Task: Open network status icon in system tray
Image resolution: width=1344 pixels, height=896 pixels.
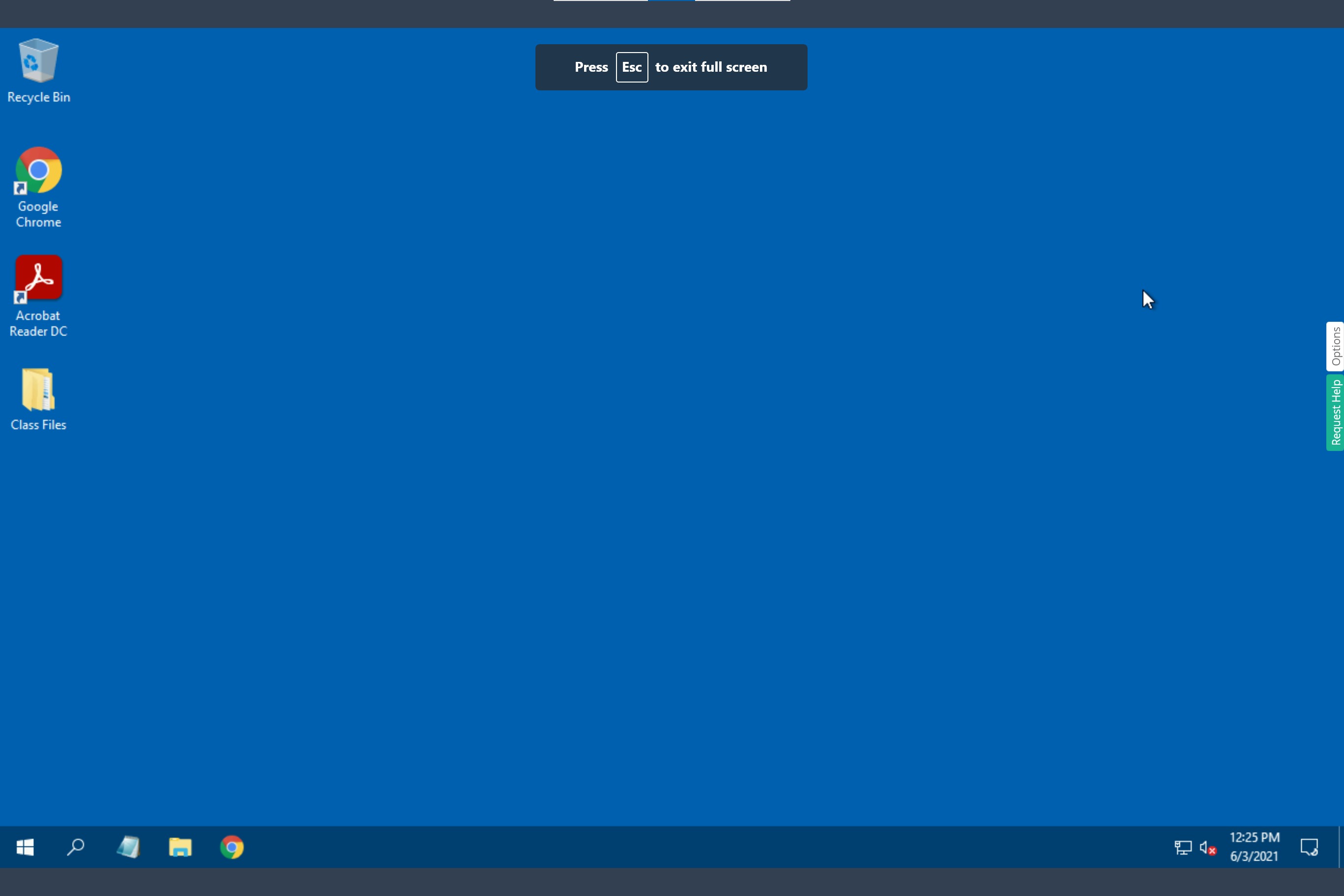Action: tap(1182, 847)
